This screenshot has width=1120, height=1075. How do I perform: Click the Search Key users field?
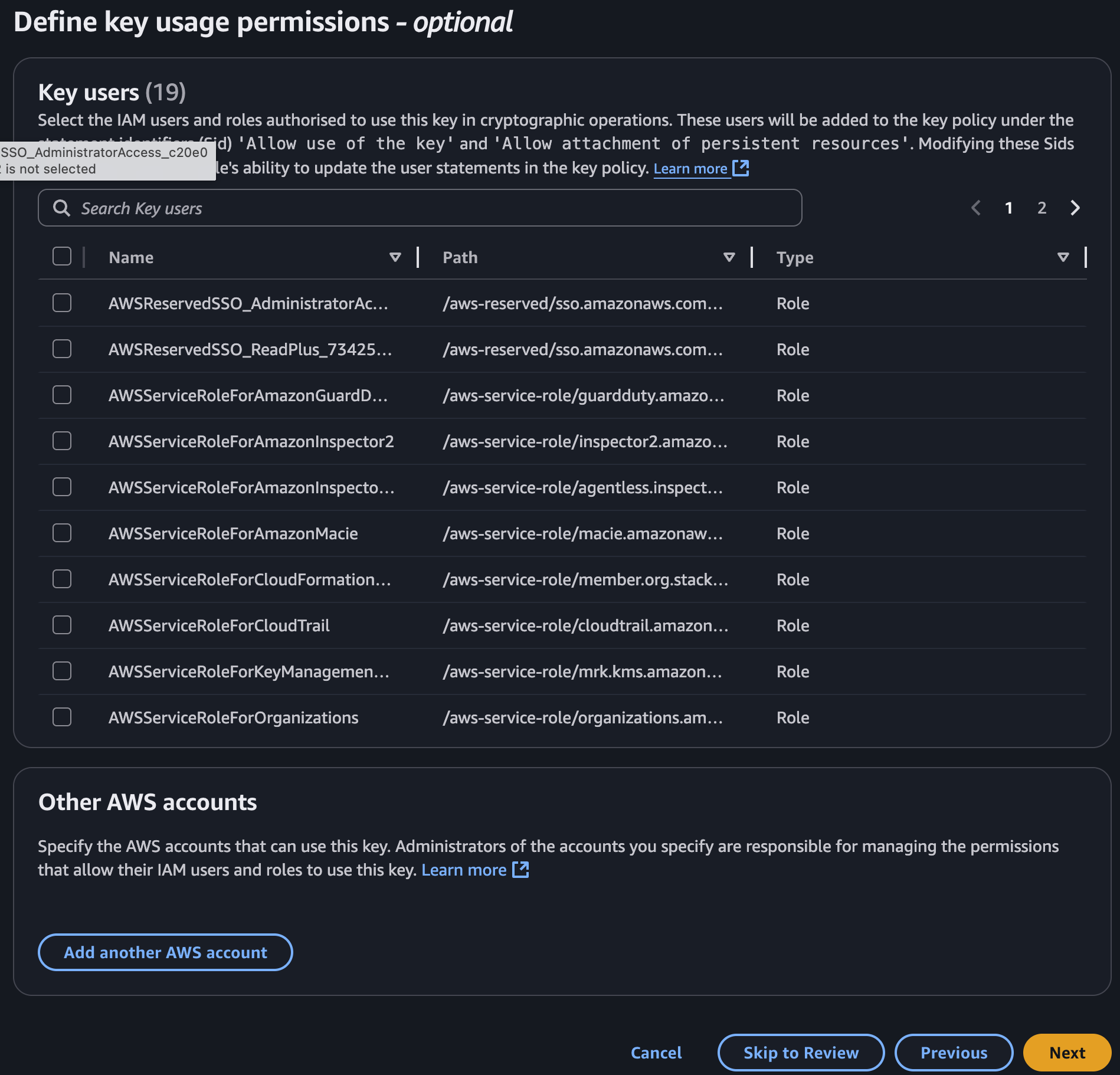(x=420, y=208)
